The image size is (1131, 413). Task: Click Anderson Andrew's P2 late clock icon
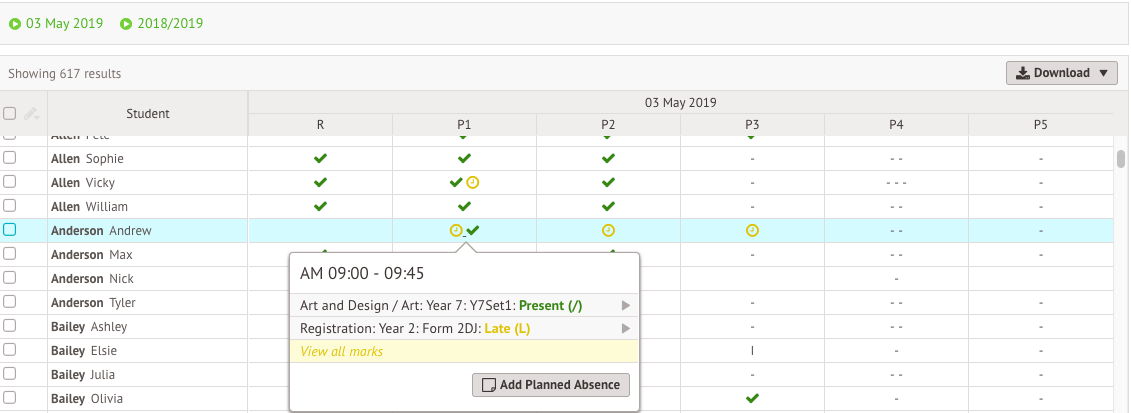coord(608,231)
